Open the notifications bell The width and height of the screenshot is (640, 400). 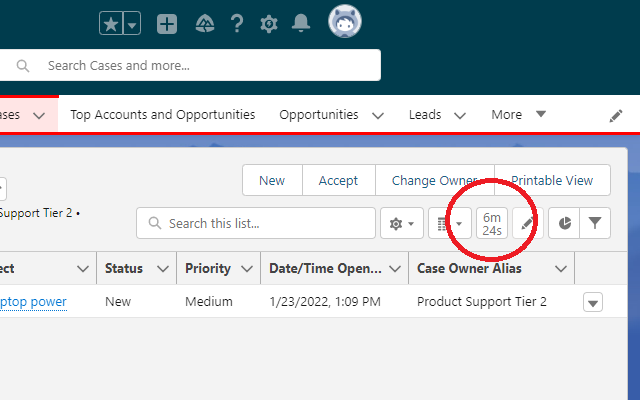click(x=301, y=24)
